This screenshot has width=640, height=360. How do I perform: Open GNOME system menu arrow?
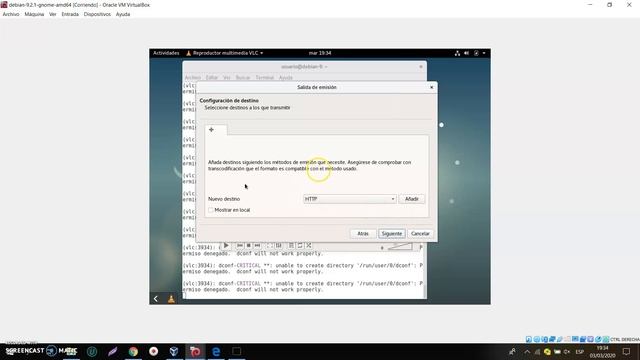point(484,53)
